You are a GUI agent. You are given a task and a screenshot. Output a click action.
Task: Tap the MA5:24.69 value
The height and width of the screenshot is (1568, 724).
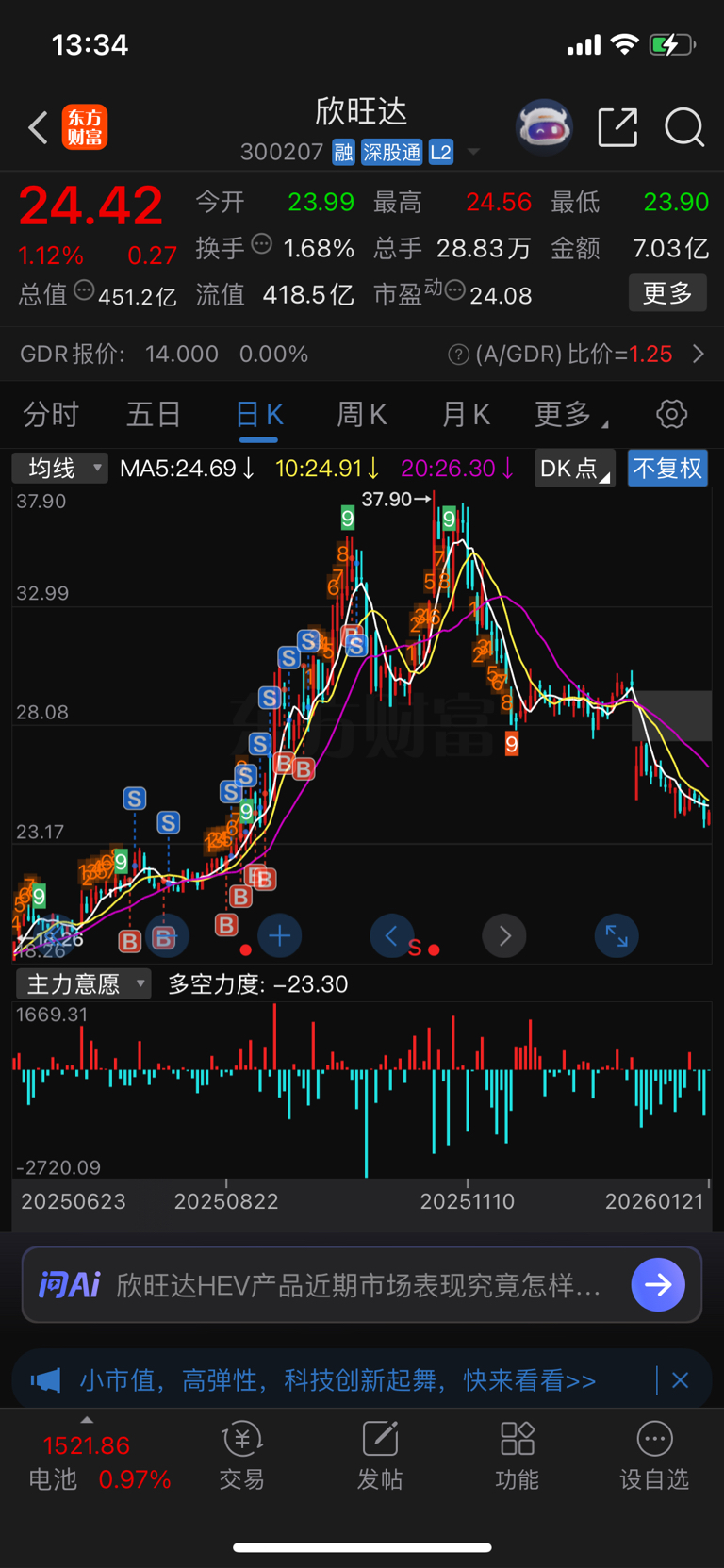pos(188,469)
